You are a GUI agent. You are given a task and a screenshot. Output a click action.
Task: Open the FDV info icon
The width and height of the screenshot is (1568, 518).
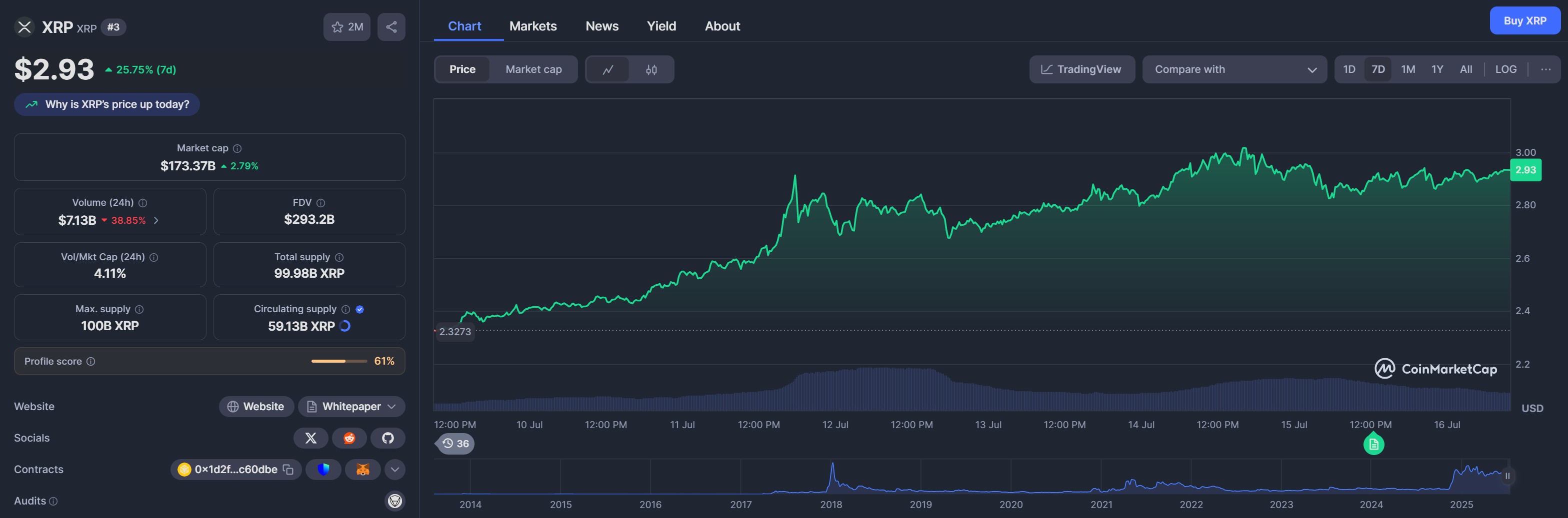click(x=321, y=203)
